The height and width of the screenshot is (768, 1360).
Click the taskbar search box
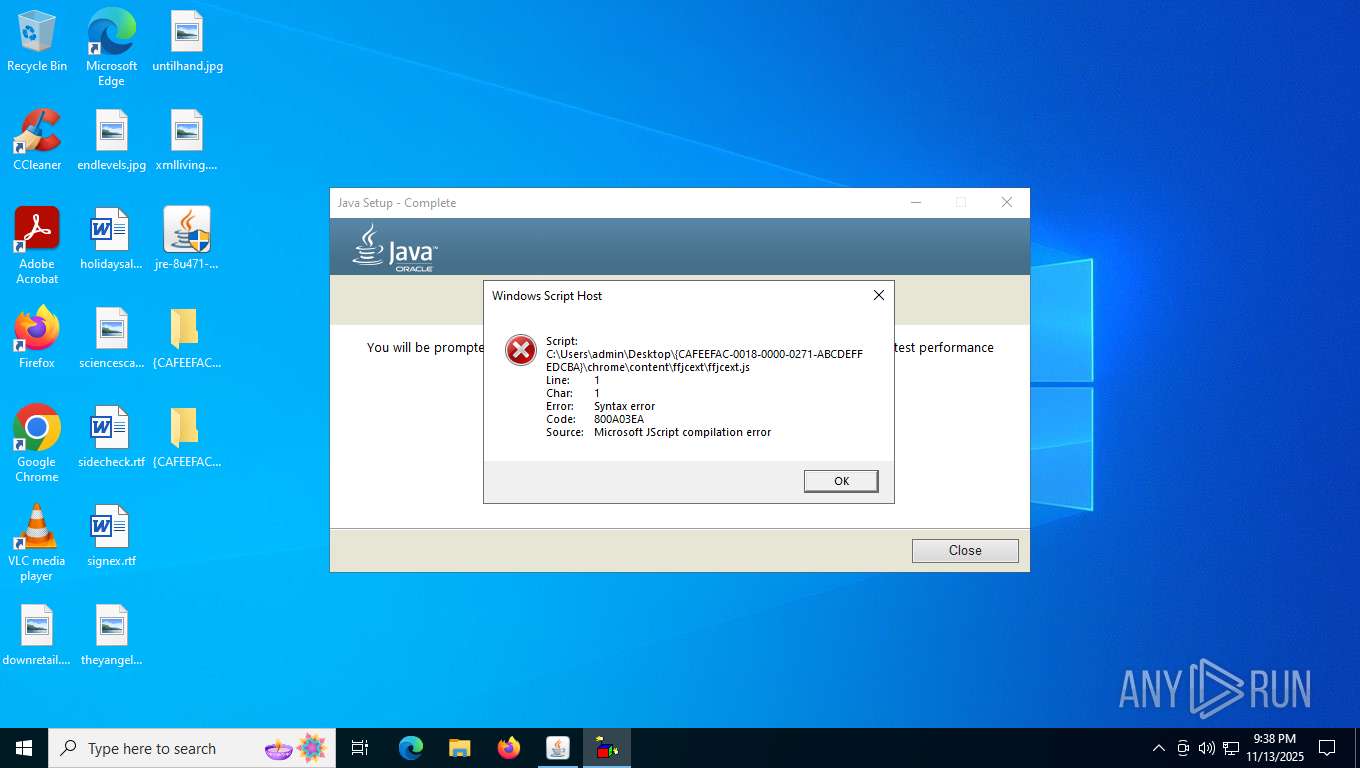coord(189,748)
